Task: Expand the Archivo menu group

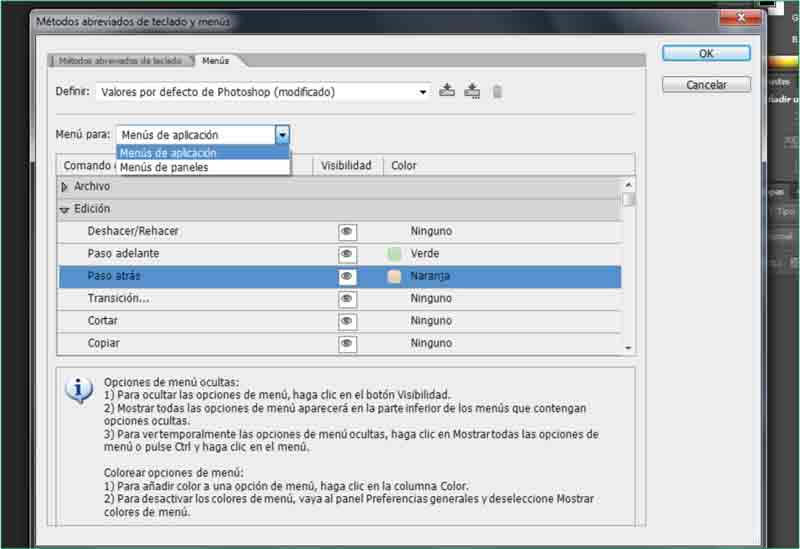Action: coord(65,187)
